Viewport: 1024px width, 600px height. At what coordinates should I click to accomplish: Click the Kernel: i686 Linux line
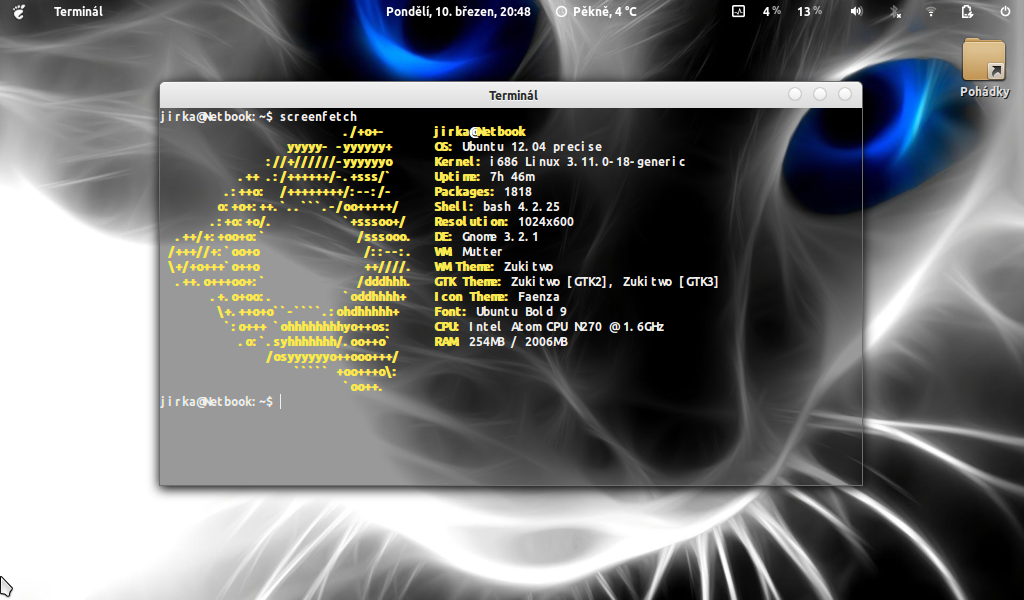click(560, 162)
